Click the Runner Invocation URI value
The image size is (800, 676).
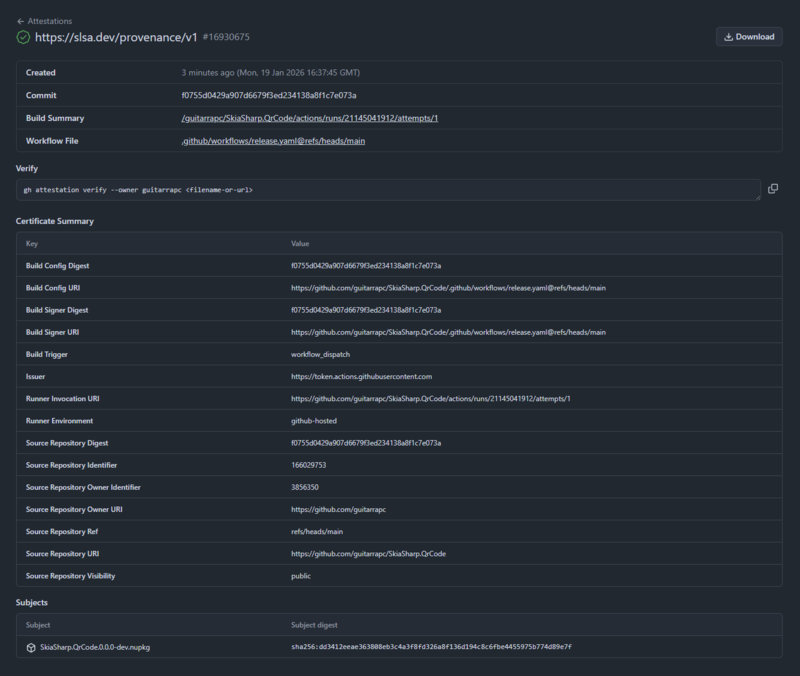pos(431,398)
